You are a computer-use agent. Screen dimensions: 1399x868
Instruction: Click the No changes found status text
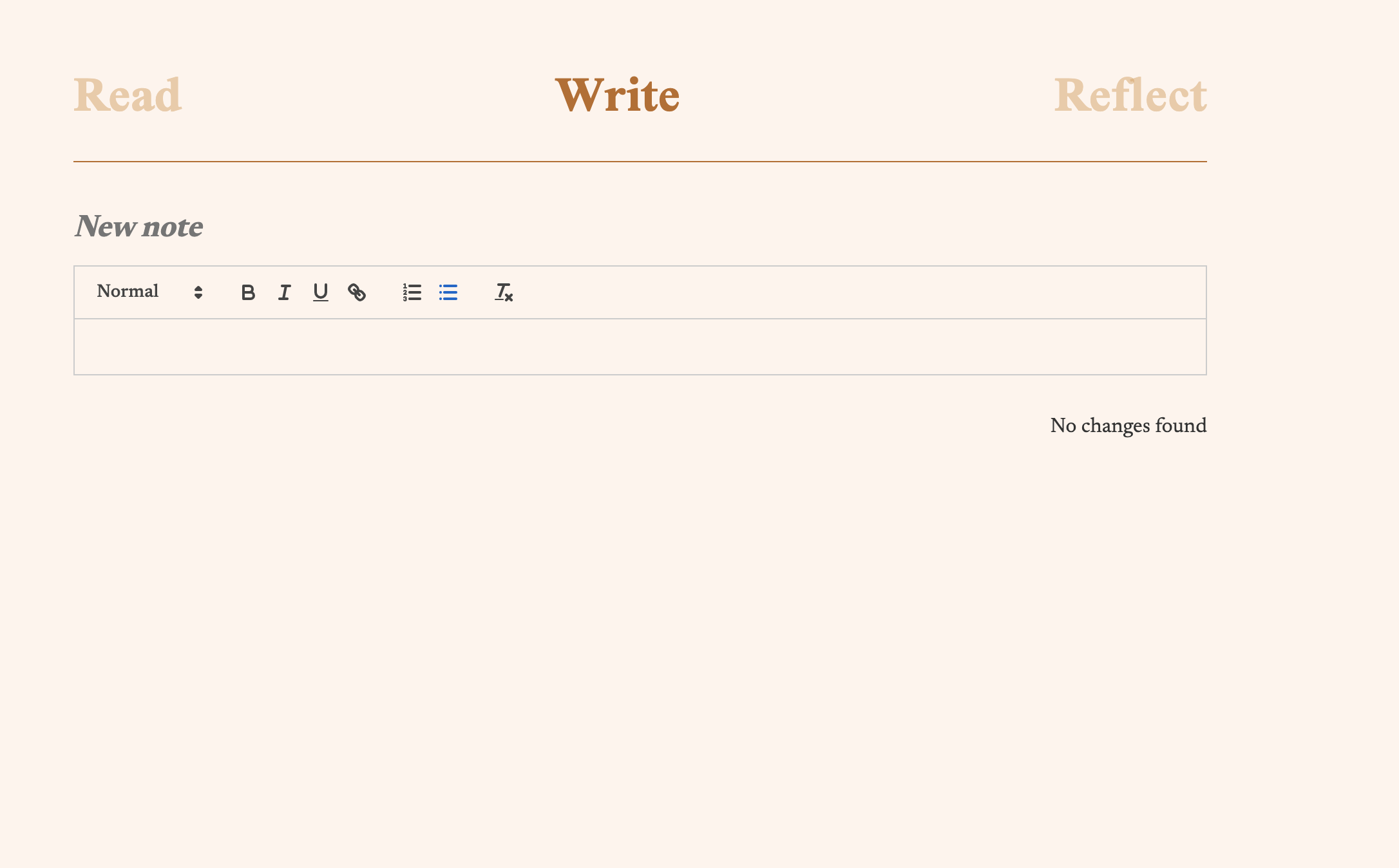tap(1128, 426)
